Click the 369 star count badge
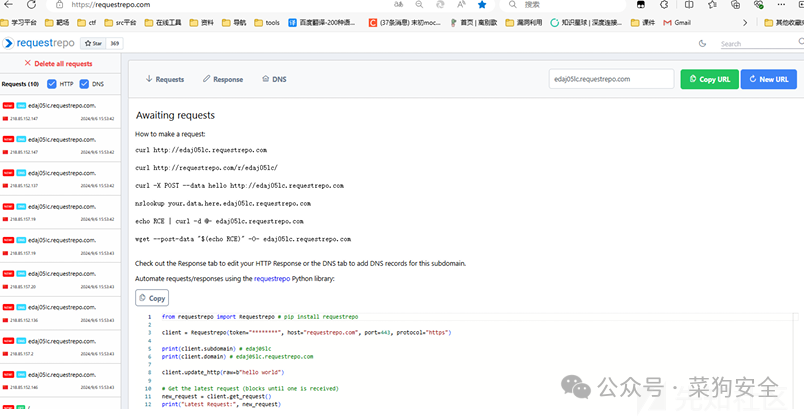 tap(115, 44)
